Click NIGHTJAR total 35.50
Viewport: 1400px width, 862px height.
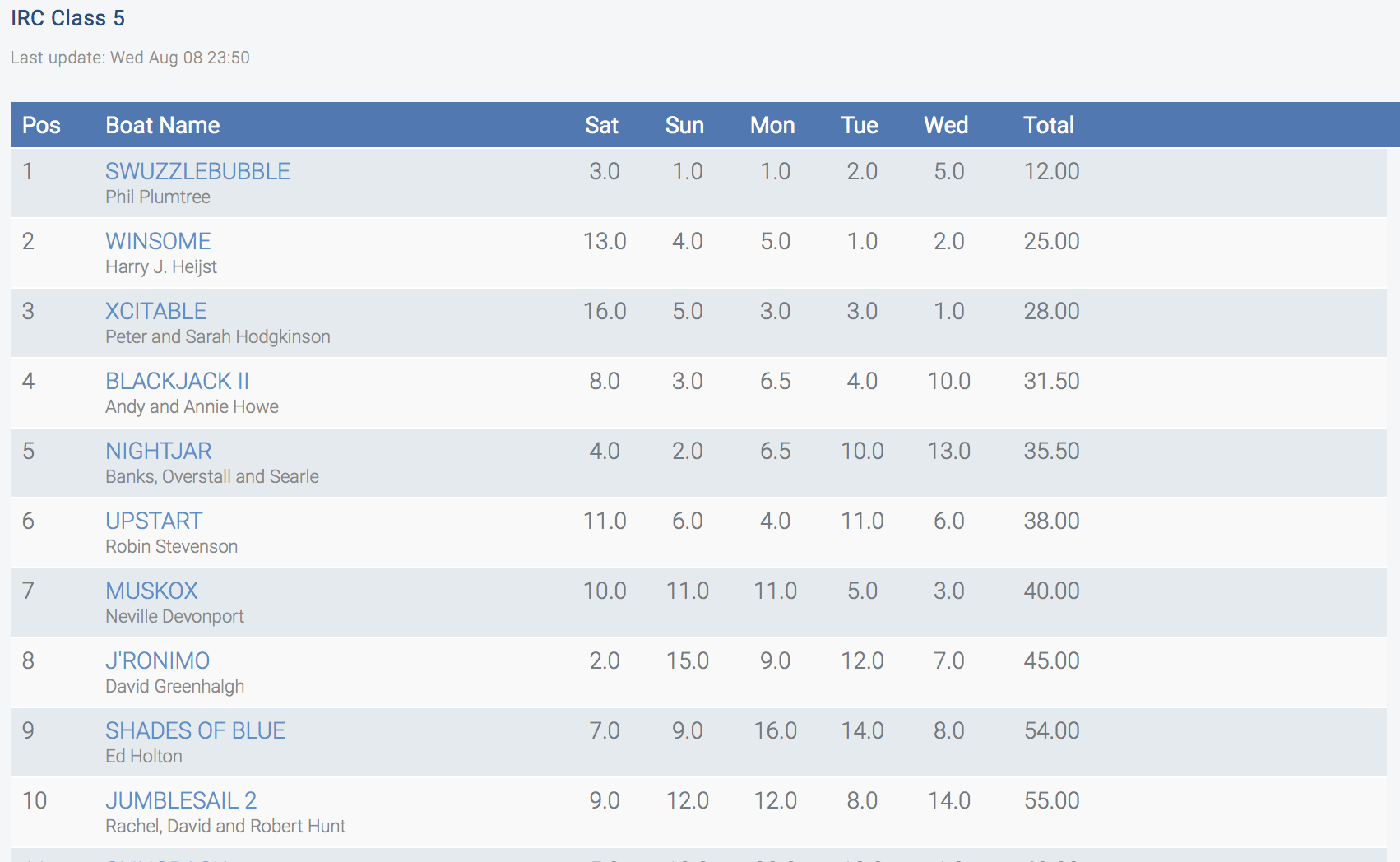pos(1051,451)
